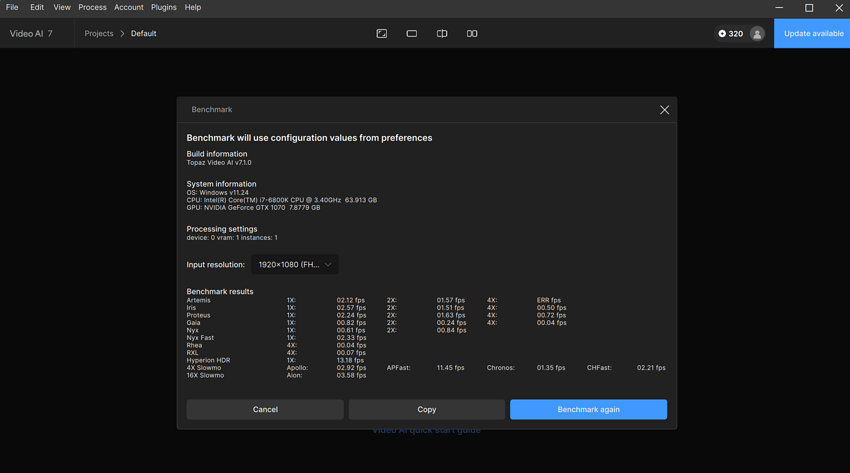The width and height of the screenshot is (850, 473).
Task: Open the Edit menu
Action: click(x=37, y=8)
